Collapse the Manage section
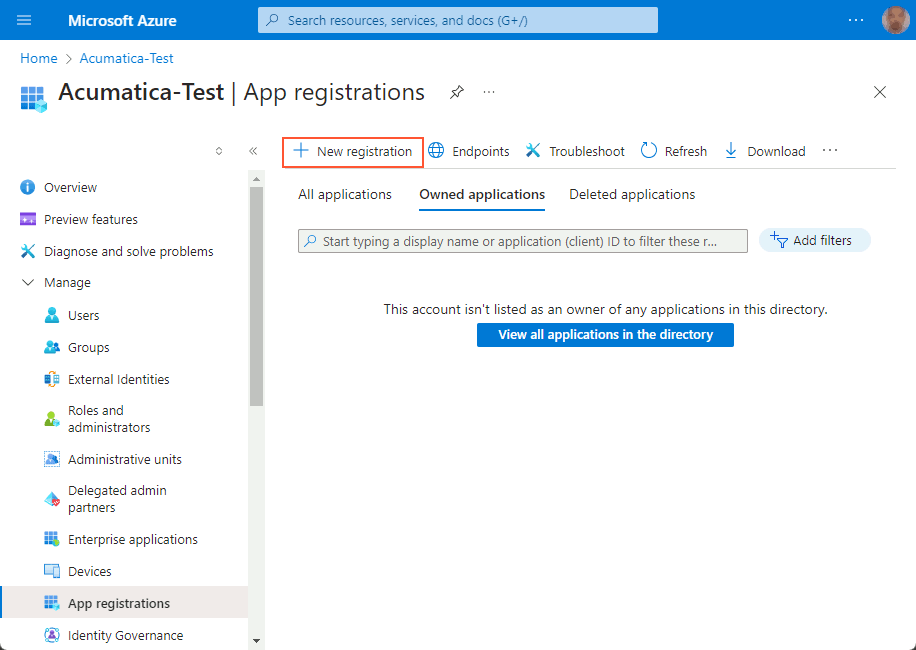Image resolution: width=916 pixels, height=650 pixels. tap(28, 283)
